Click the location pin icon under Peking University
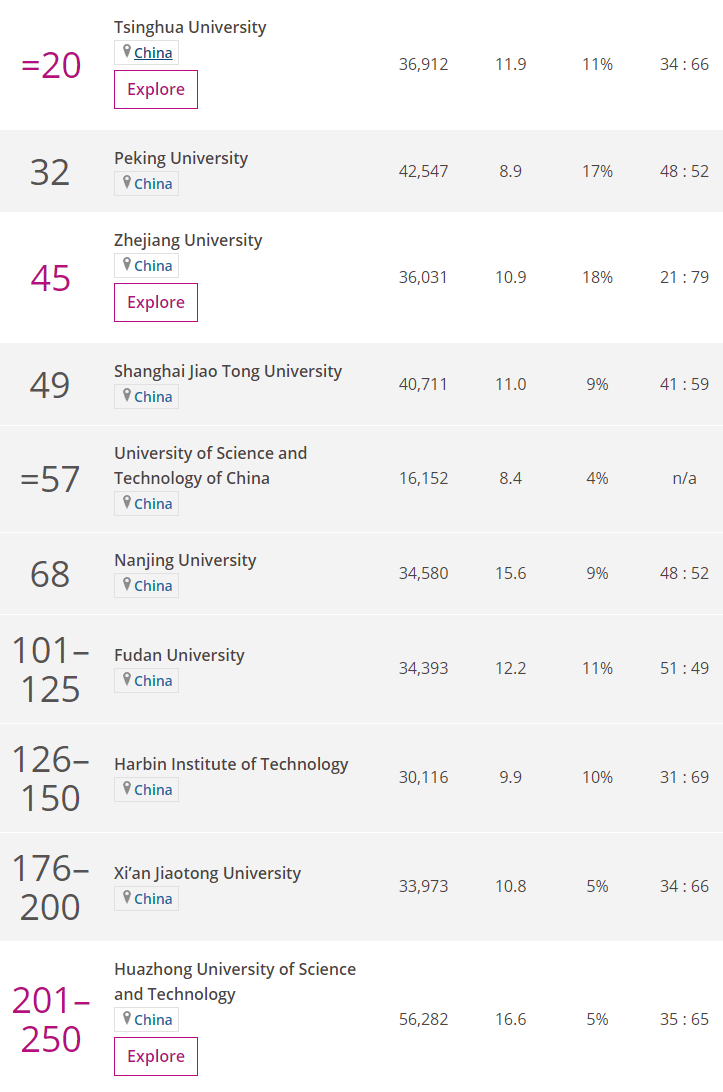The height and width of the screenshot is (1092, 723). pos(127,182)
